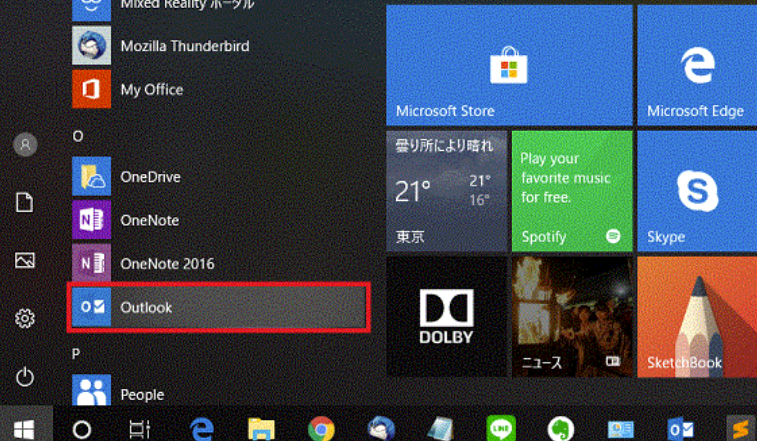The image size is (757, 441).
Task: Launch Mozilla Thunderbird from the app list
Action: tap(219, 46)
